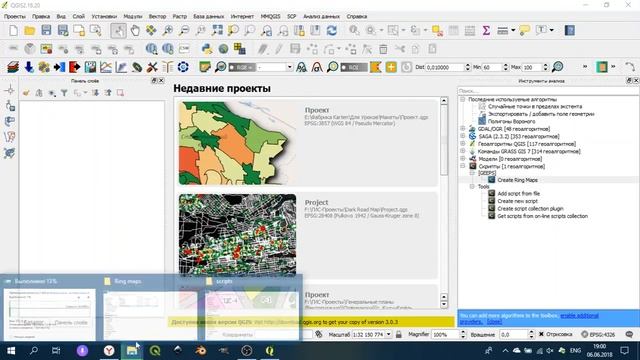This screenshot has width=640, height=360.
Task: Click the Zoom Out magnifier tool
Action: click(x=184, y=31)
